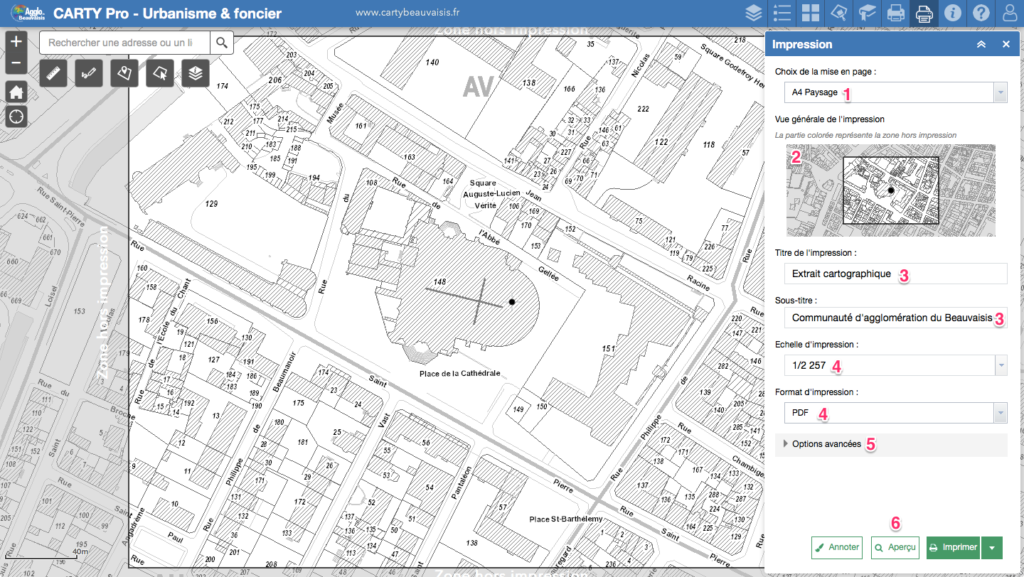This screenshot has height=577, width=1024.
Task: Click the Agglo Beauvaisis logo
Action: coord(27,13)
